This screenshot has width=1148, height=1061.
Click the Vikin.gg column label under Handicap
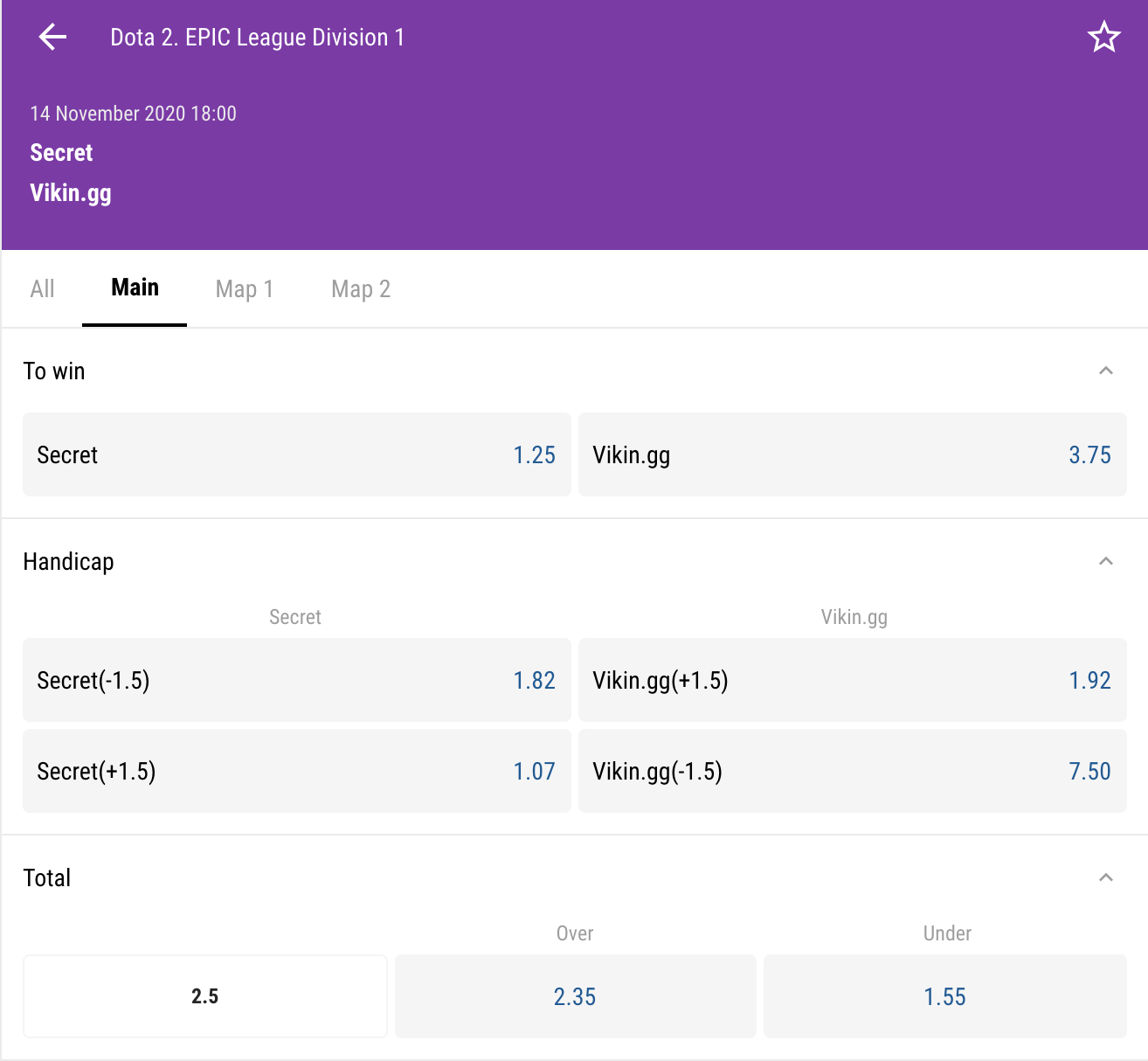pyautogui.click(x=854, y=618)
